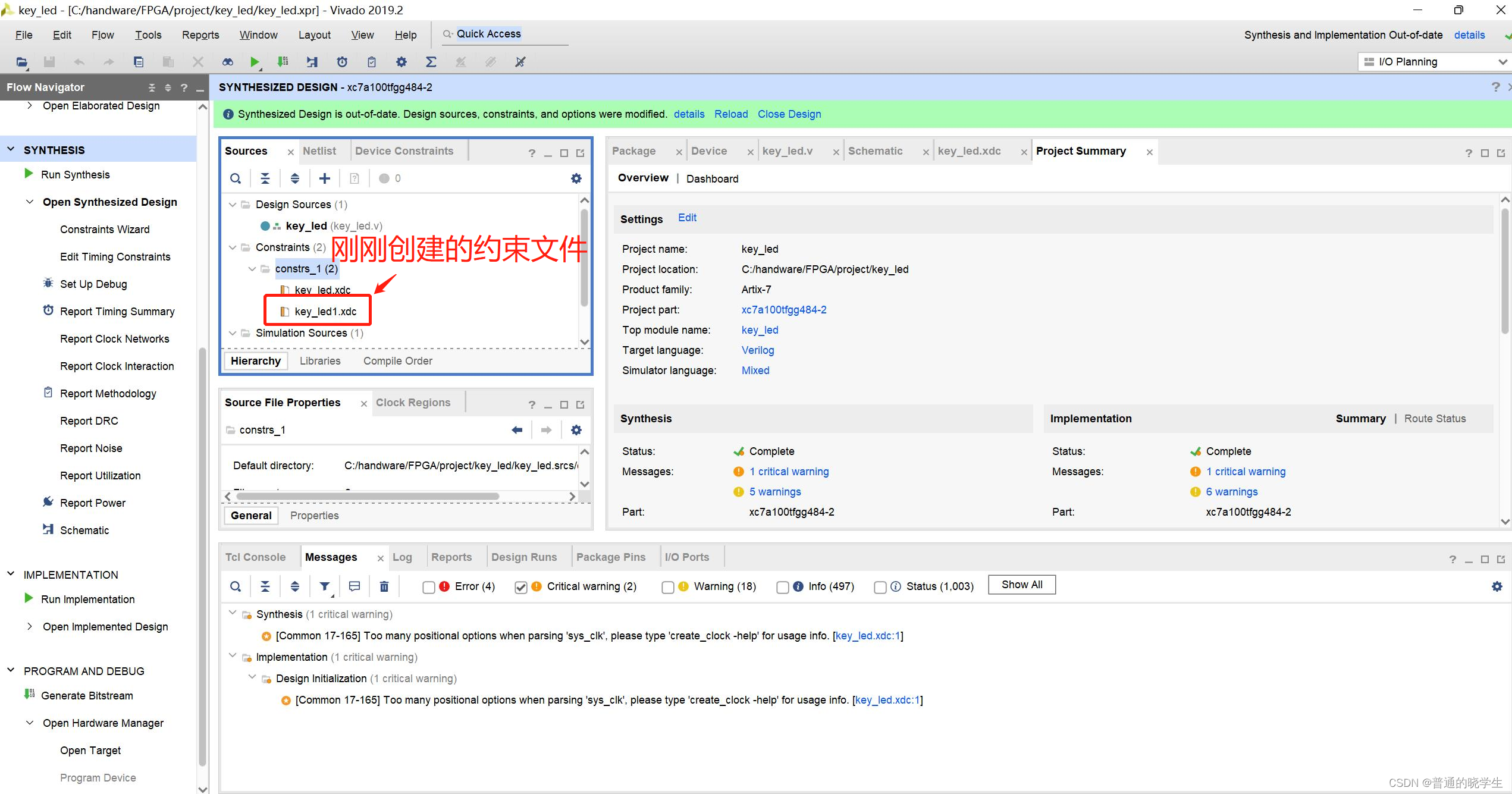Click Project Summary vertical scrollbar
Screen dimensions: 1512x794
[1505, 271]
